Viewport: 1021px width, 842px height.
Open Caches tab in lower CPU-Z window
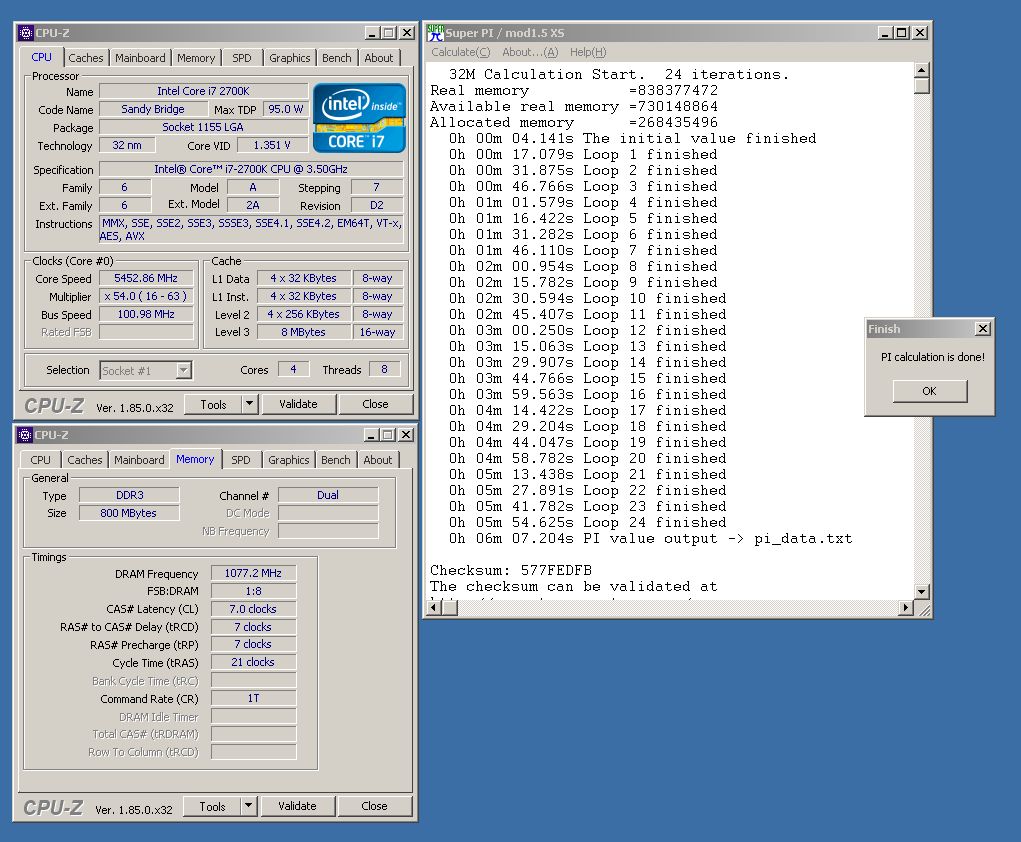pyautogui.click(x=85, y=460)
